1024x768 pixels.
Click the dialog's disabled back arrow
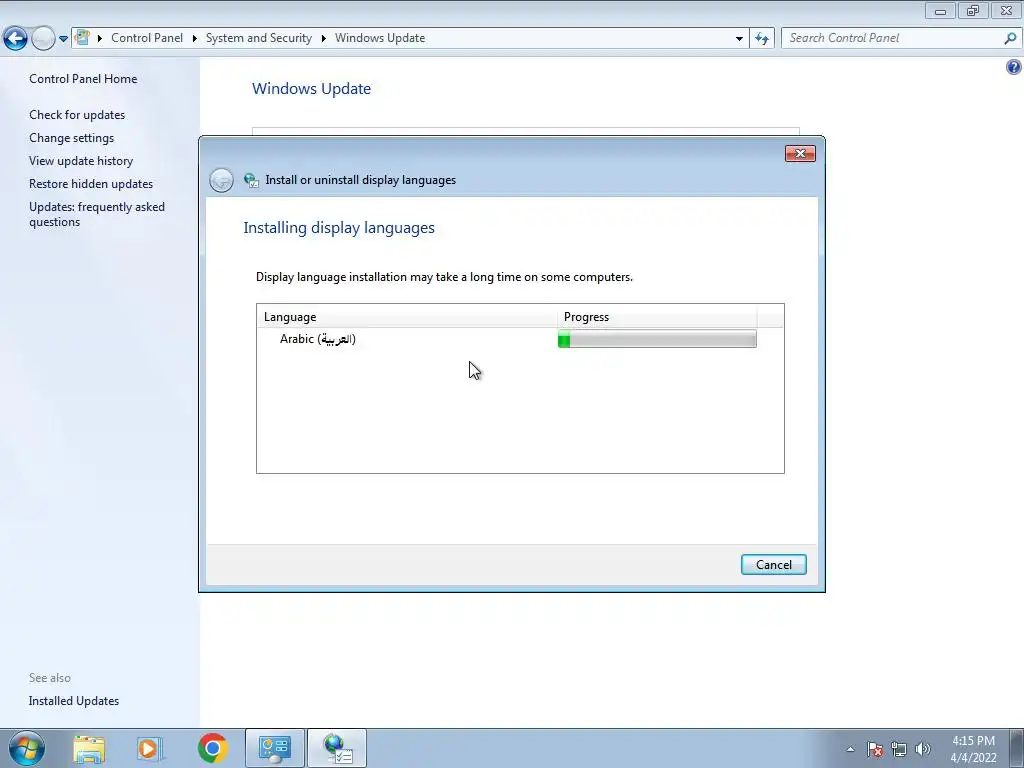click(x=221, y=180)
